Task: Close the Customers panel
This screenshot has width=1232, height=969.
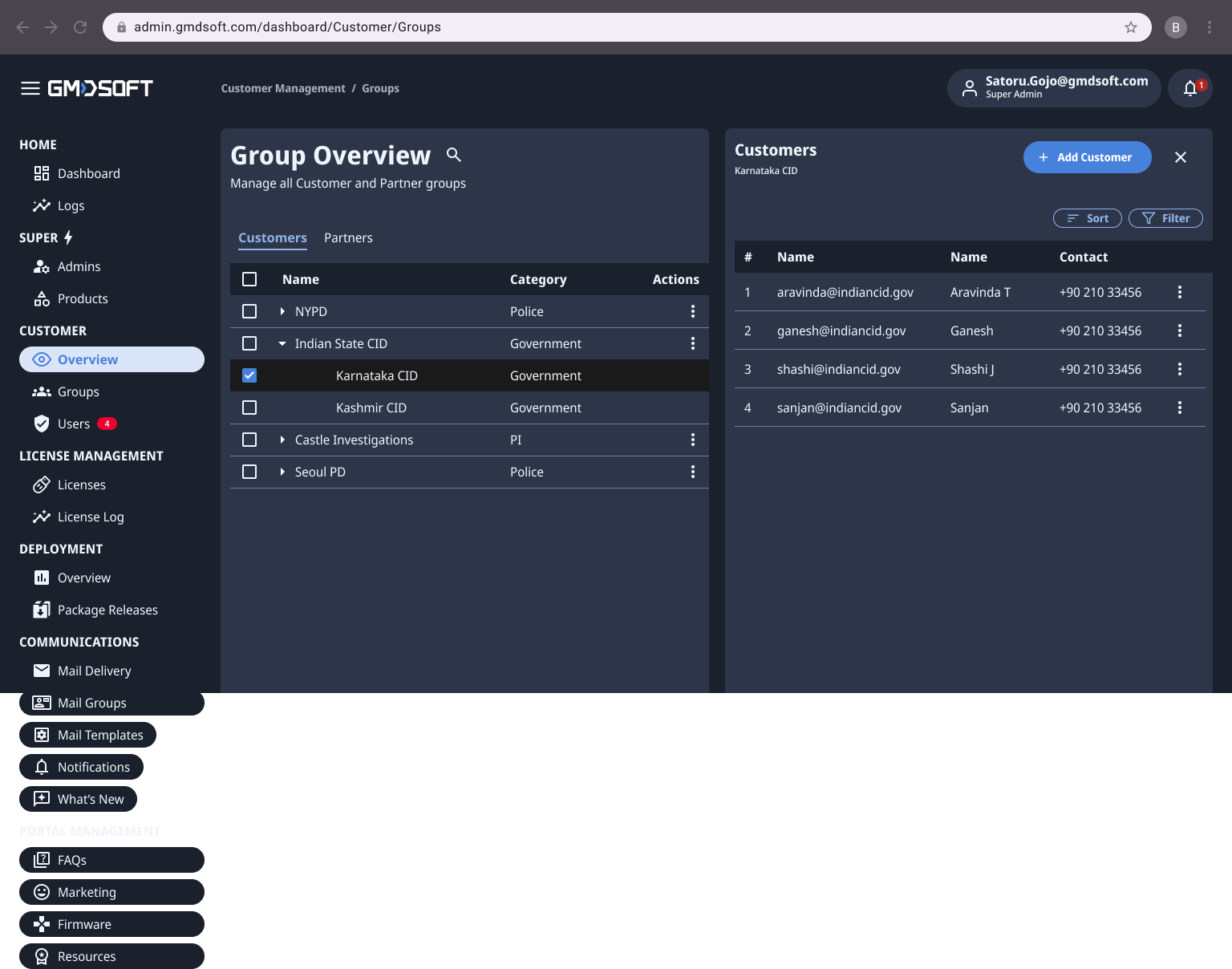Action: point(1181,157)
